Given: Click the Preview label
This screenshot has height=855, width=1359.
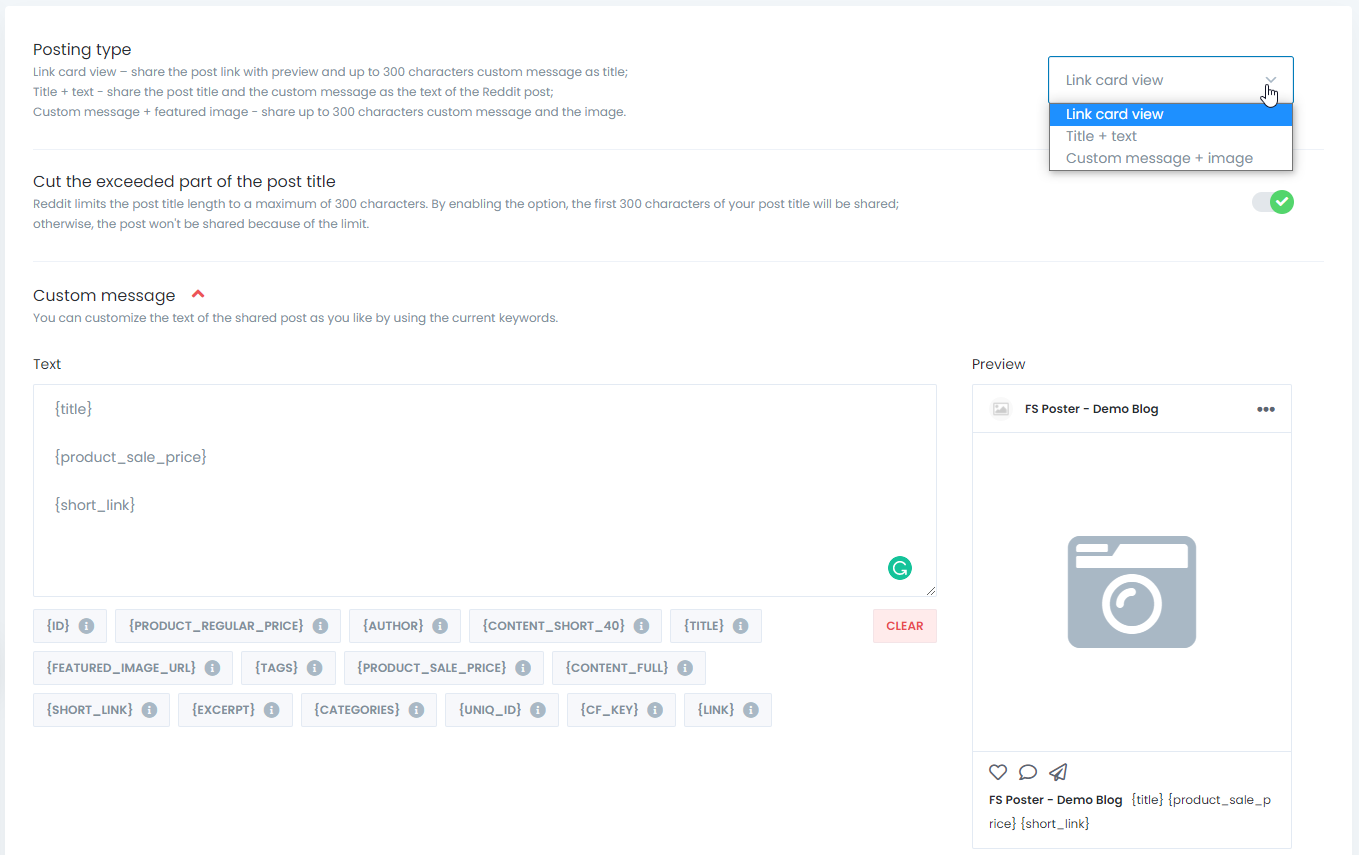Looking at the screenshot, I should [x=999, y=364].
